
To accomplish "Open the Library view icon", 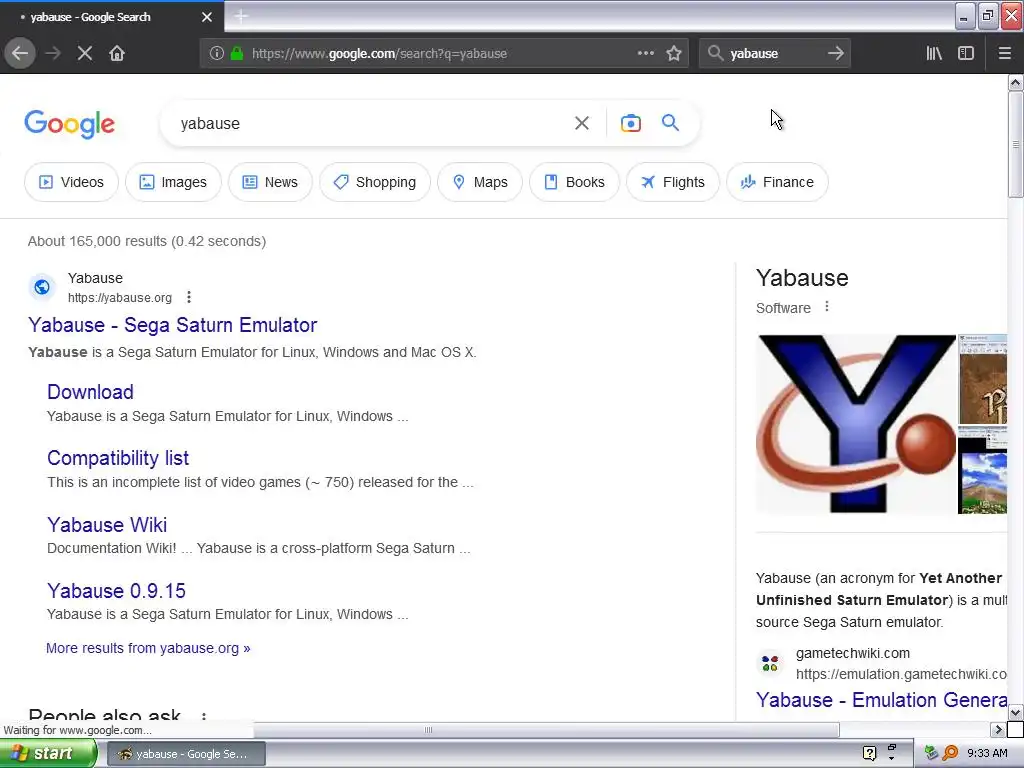I will [x=934, y=53].
